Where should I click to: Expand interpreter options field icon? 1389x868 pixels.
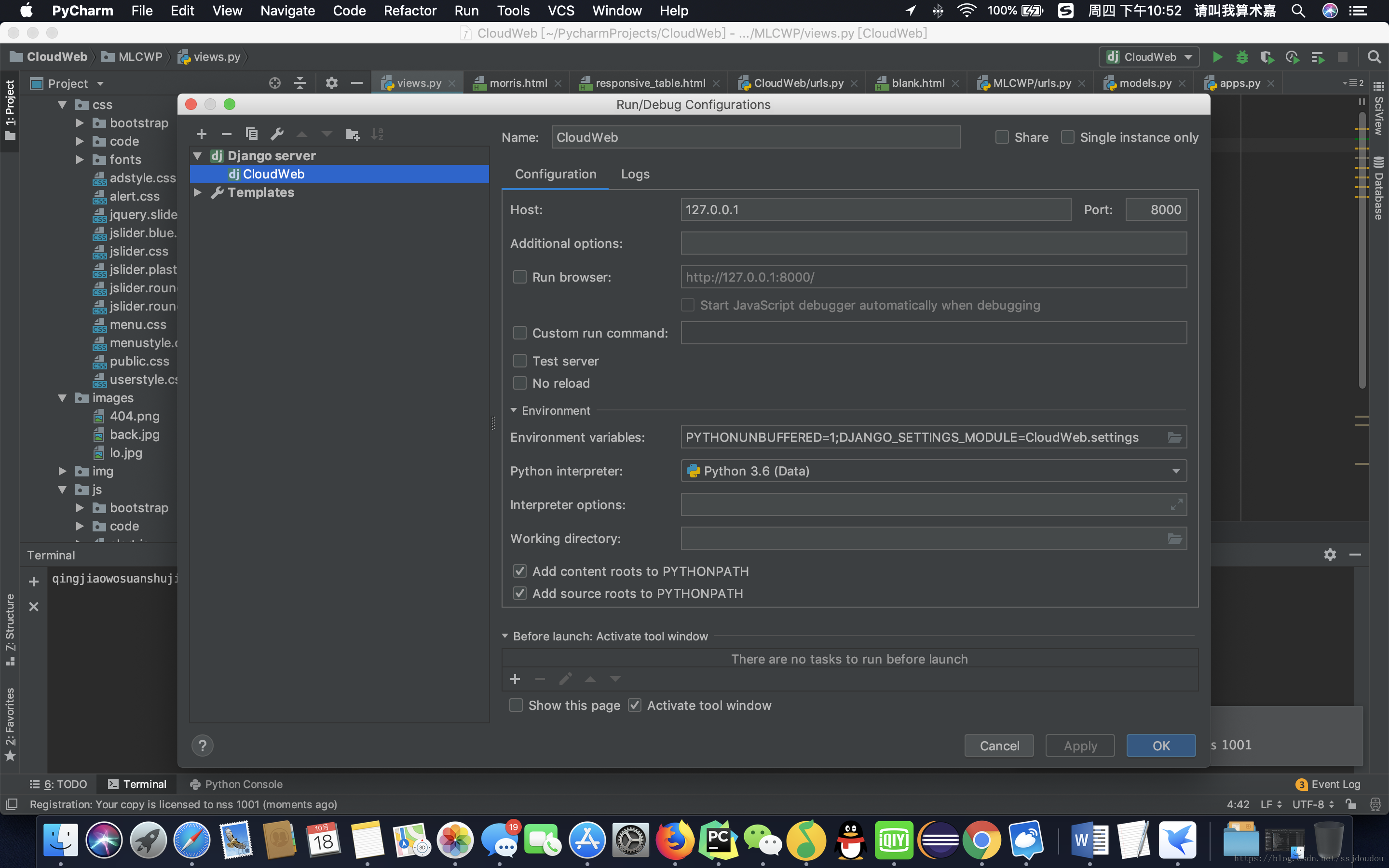coord(1176,504)
